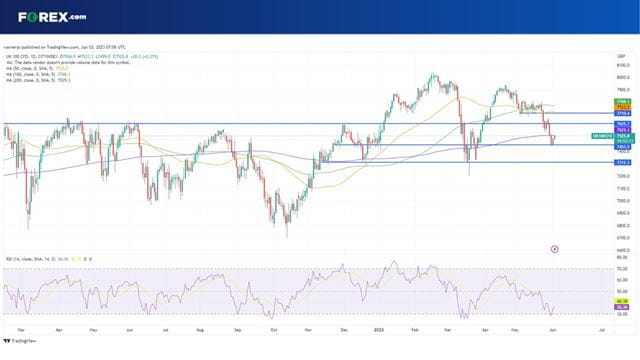Click the 70.00 level on the RSI axis
Screen dimensions: 640x360
click(x=622, y=269)
